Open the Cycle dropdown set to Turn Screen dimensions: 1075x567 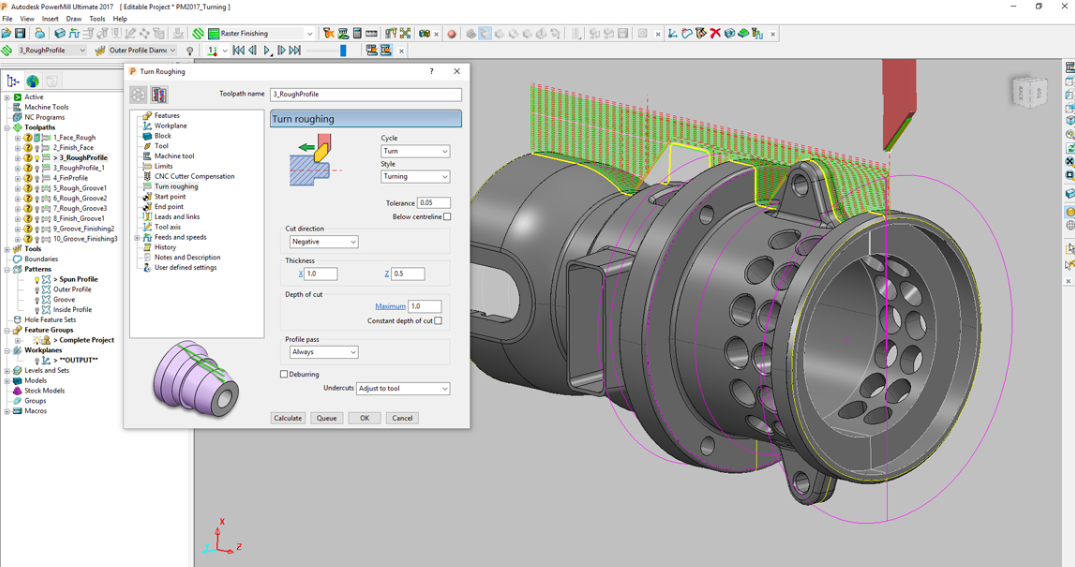coord(415,151)
